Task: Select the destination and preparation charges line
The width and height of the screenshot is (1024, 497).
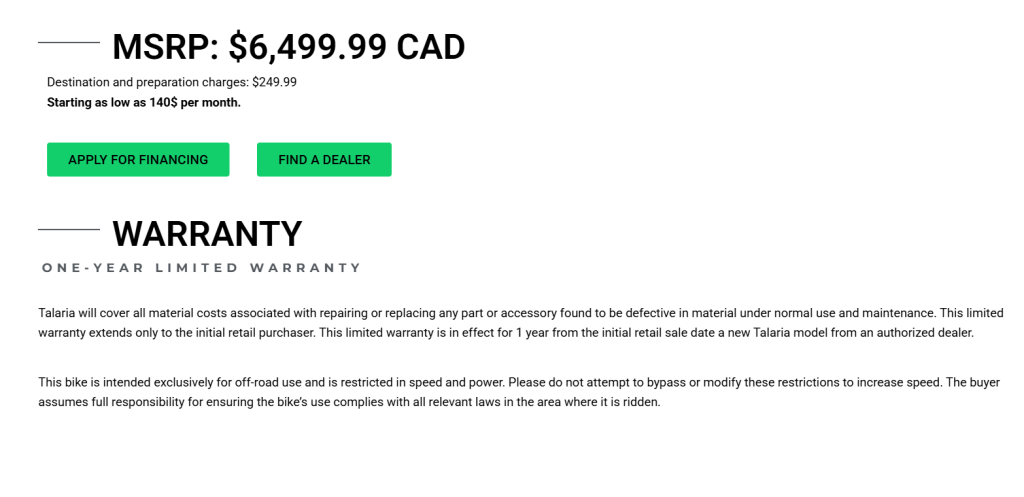Action: (171, 82)
